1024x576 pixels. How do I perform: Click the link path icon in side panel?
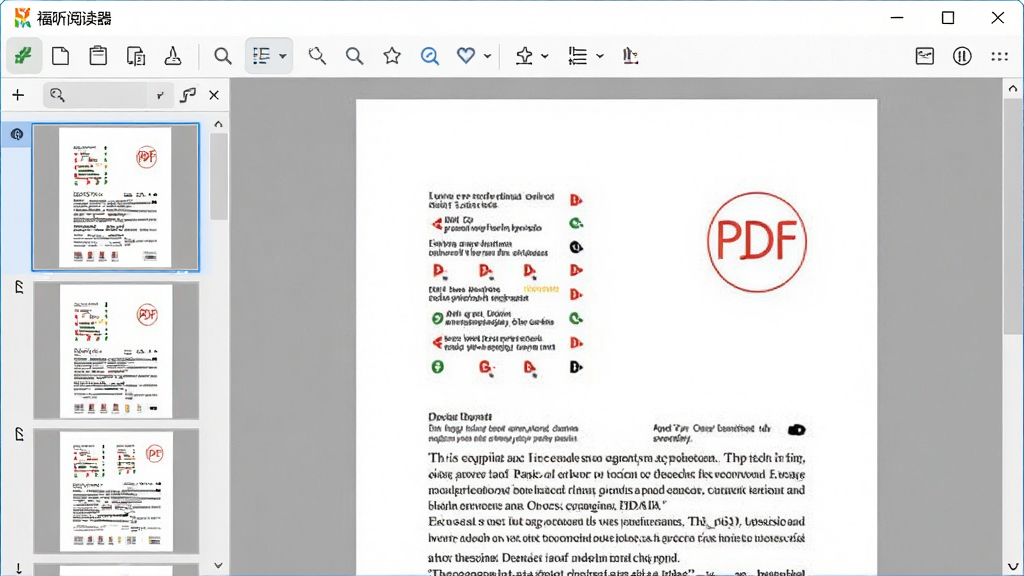coord(188,95)
